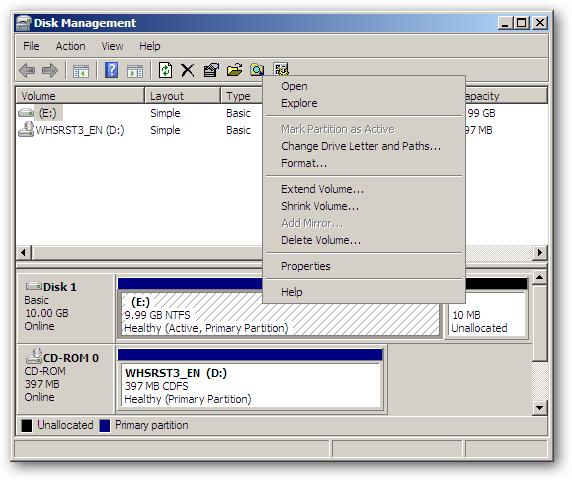Image resolution: width=572 pixels, height=480 pixels.
Task: Click Simple layout cell in (E:) row
Action: click(x=165, y=113)
